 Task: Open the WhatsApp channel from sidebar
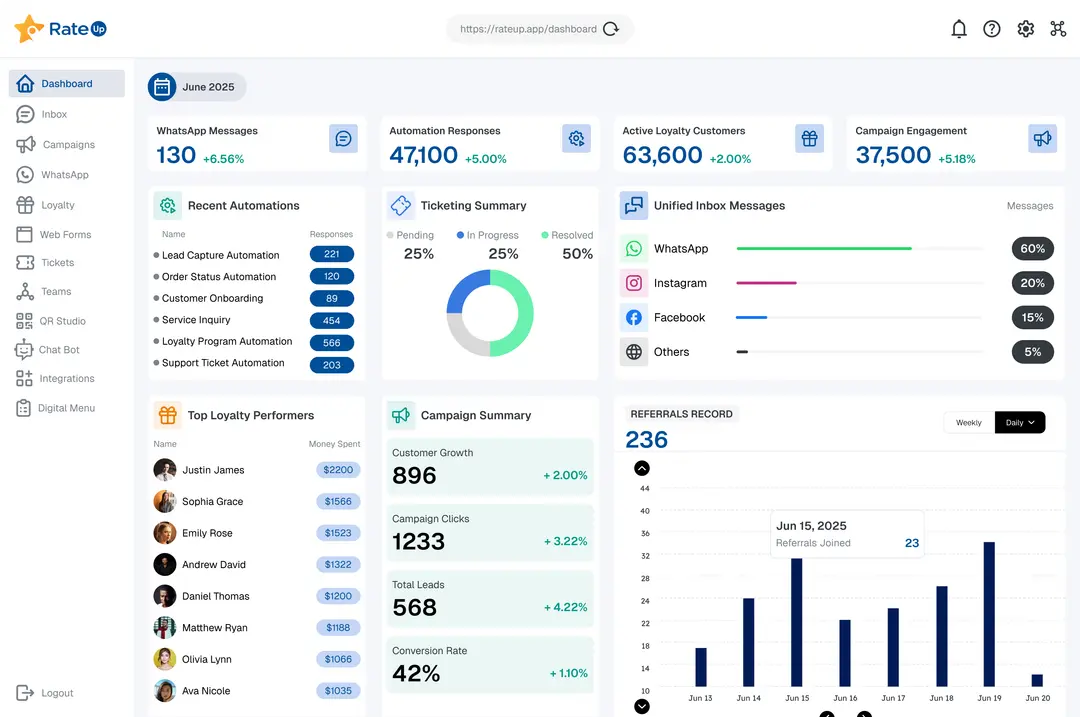(66, 175)
